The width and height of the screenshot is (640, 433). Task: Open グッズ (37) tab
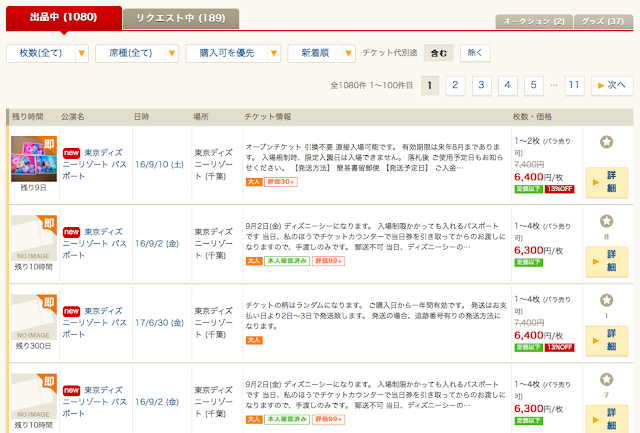[603, 22]
